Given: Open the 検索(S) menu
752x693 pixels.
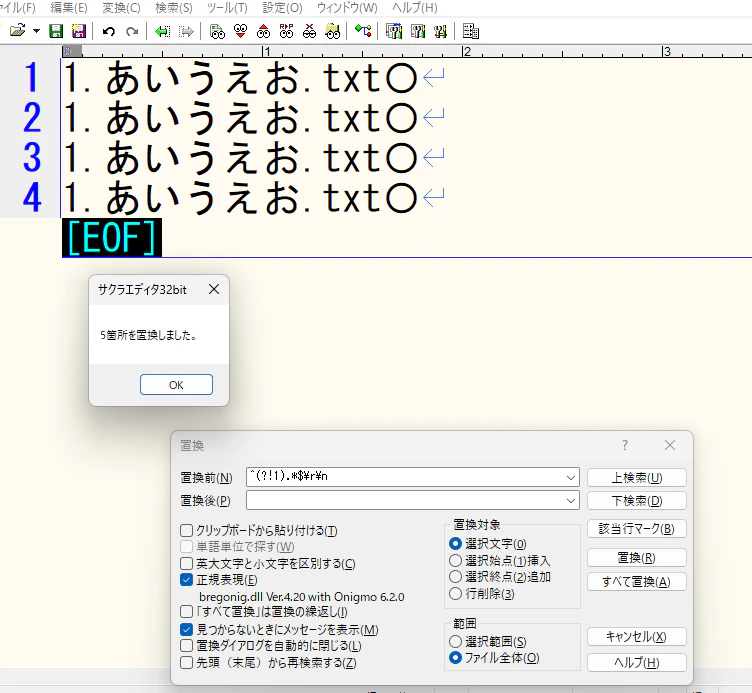Looking at the screenshot, I should click(x=174, y=8).
